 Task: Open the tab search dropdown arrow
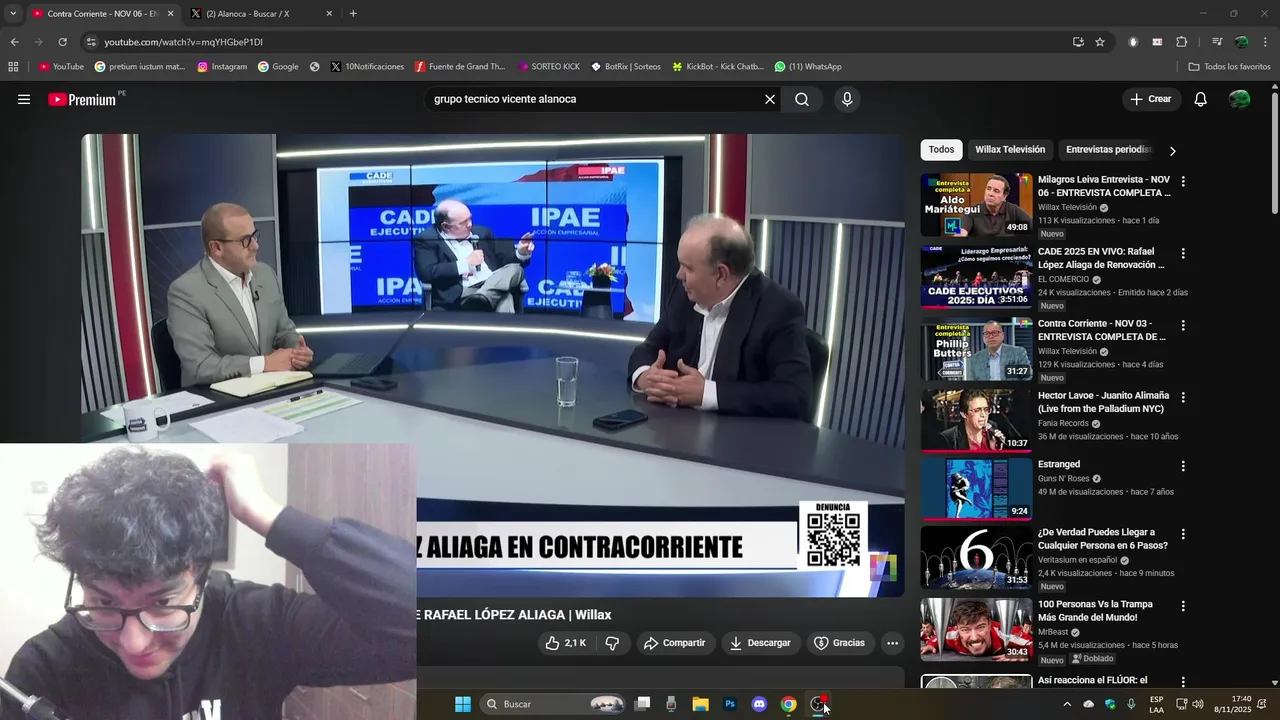tap(13, 13)
